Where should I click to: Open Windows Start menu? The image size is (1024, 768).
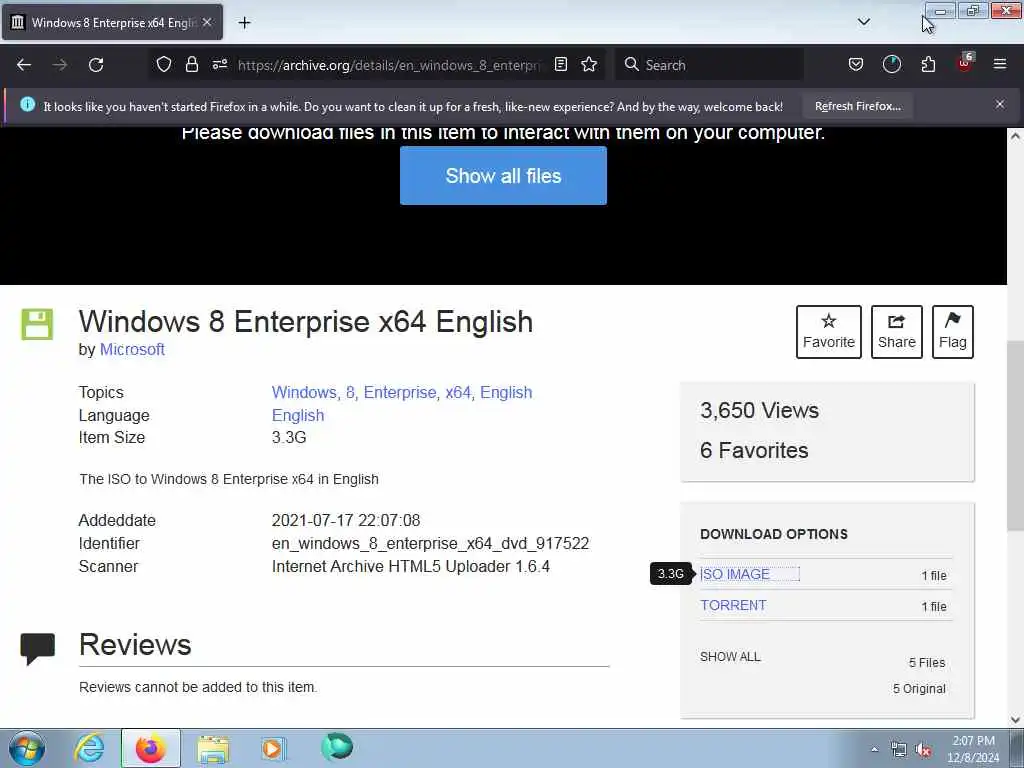point(27,748)
